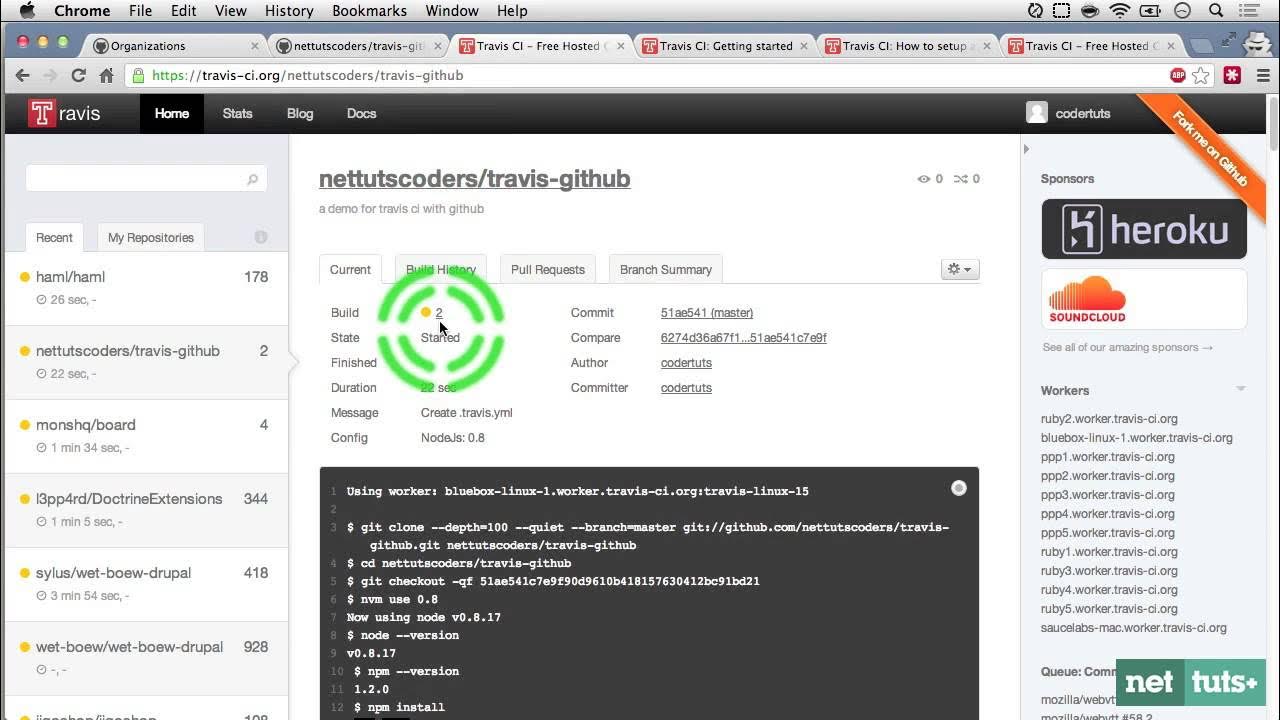
Task: Open the Bookmarks menu
Action: (x=369, y=11)
